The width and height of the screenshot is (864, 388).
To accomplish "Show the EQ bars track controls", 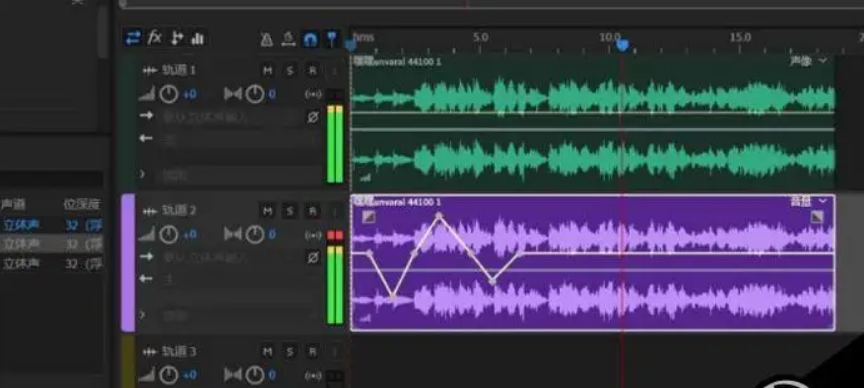I will 197,38.
